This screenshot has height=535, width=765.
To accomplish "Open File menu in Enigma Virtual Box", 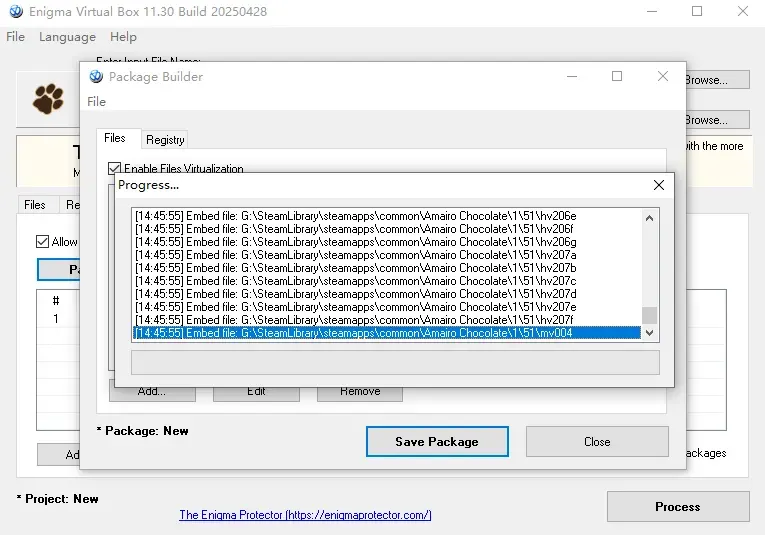I will (x=15, y=37).
